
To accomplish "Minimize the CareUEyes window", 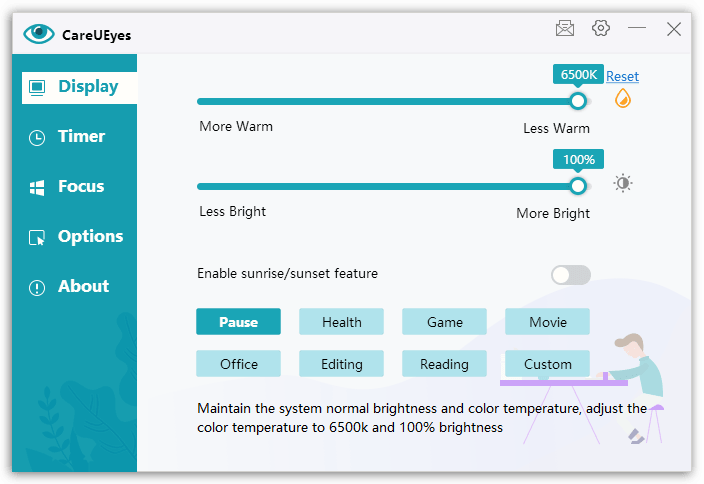I will pos(637,28).
